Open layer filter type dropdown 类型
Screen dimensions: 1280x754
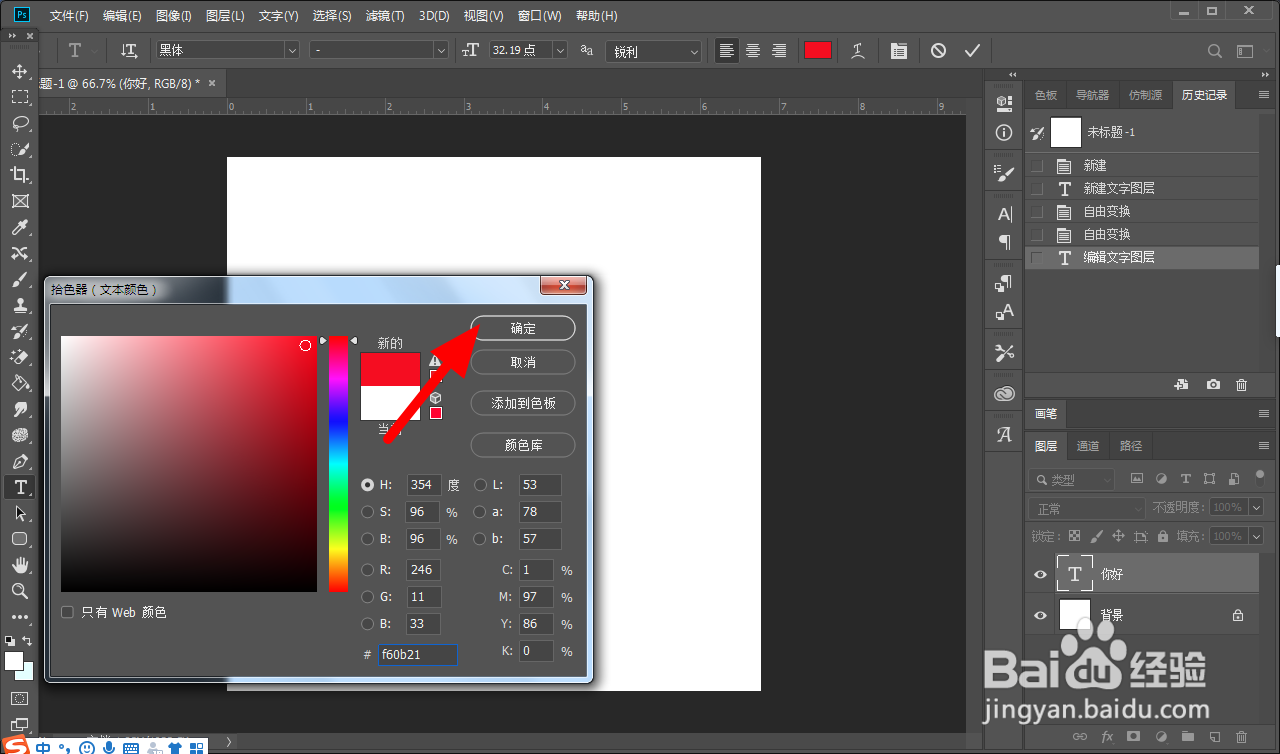(x=1072, y=480)
